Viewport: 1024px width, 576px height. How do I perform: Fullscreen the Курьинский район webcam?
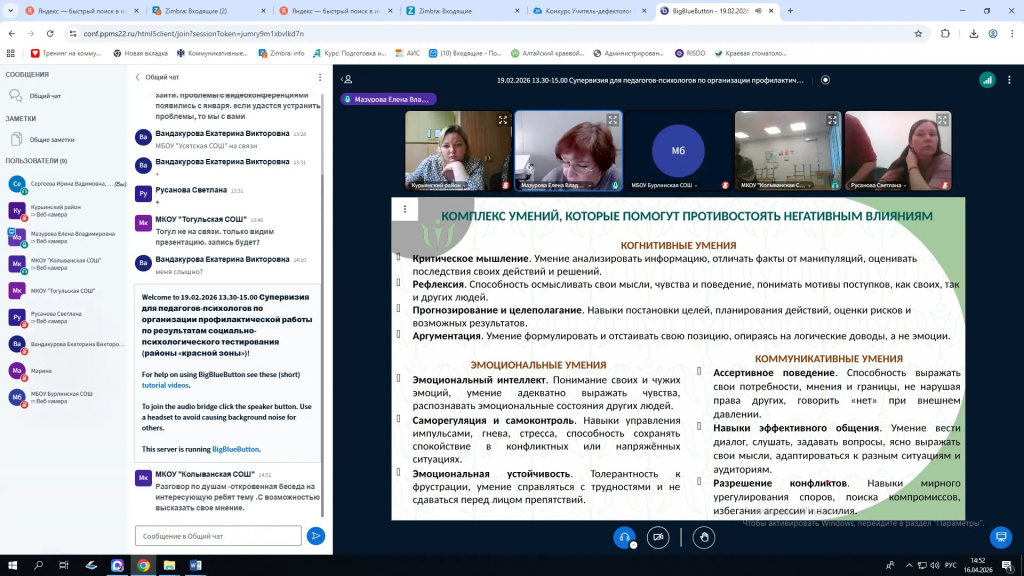click(x=502, y=120)
